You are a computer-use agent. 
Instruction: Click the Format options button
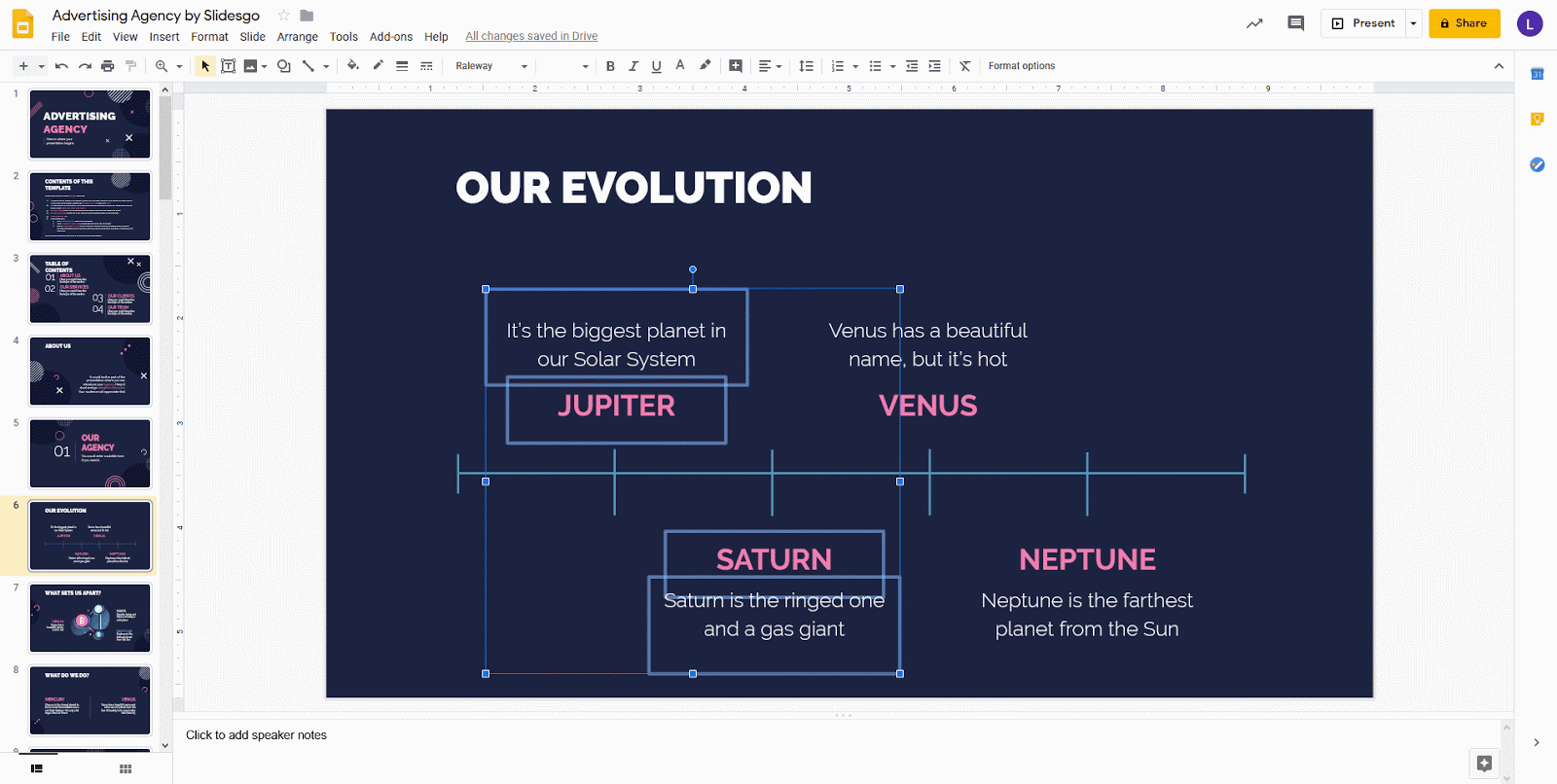click(1022, 66)
